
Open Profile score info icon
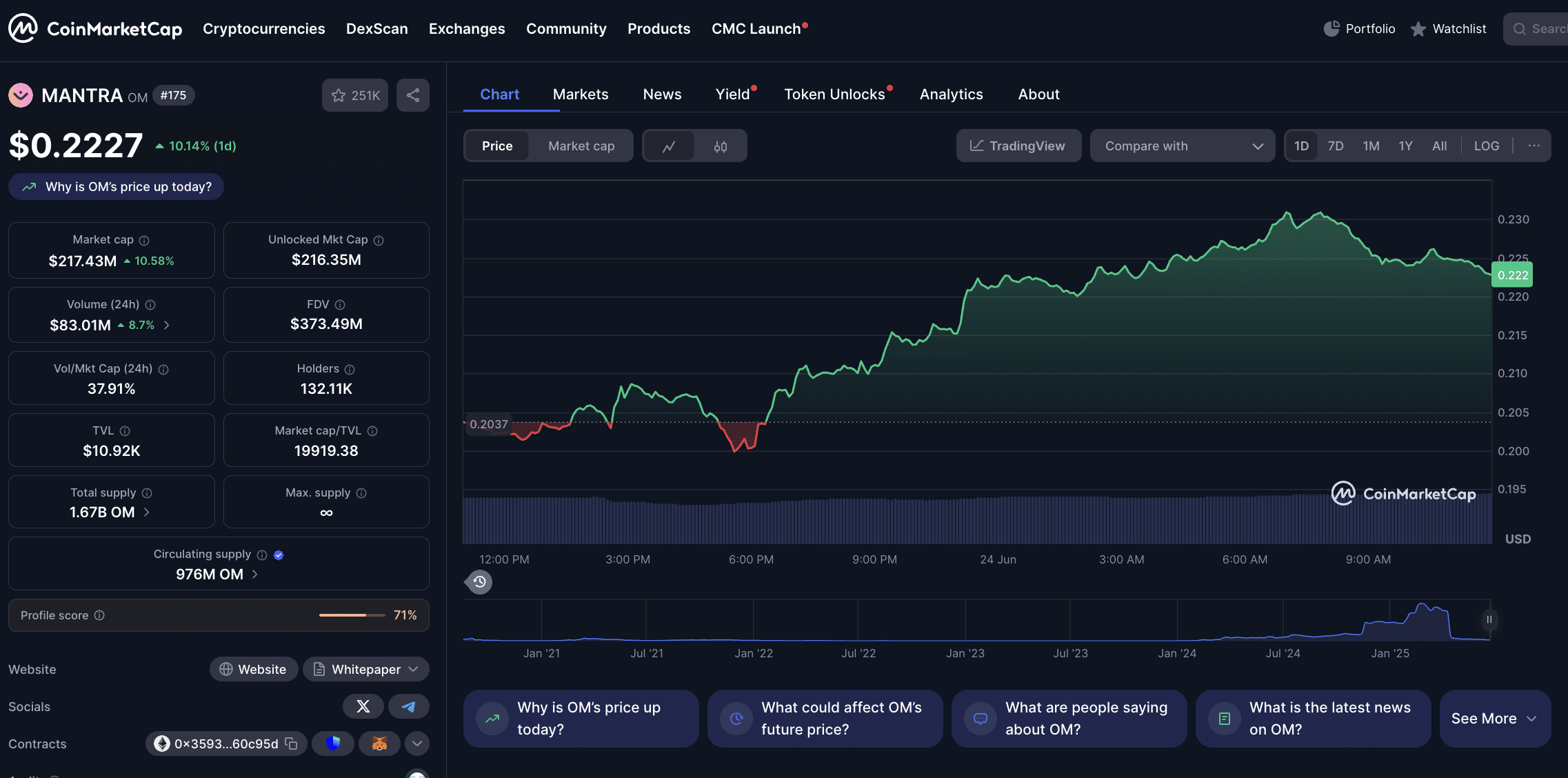coord(99,615)
